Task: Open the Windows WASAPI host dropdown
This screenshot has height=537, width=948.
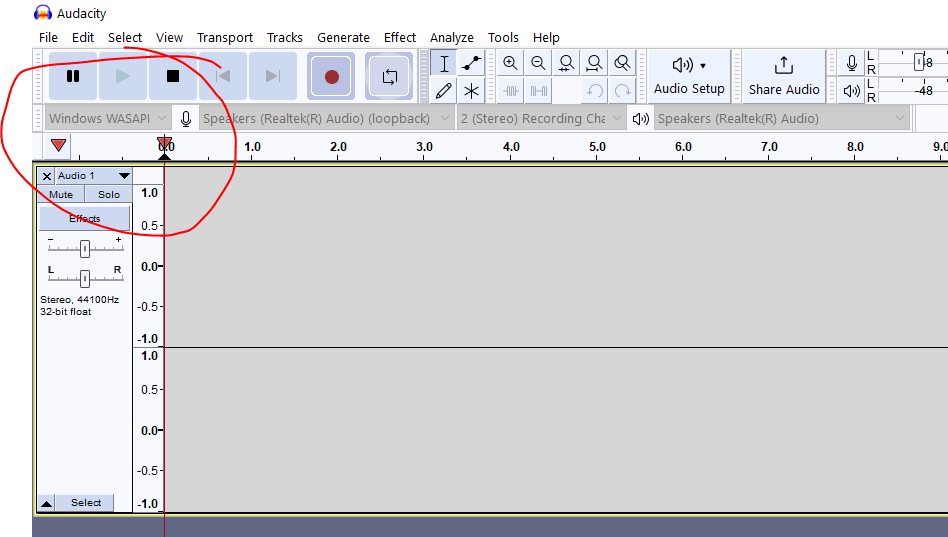Action: coord(108,119)
